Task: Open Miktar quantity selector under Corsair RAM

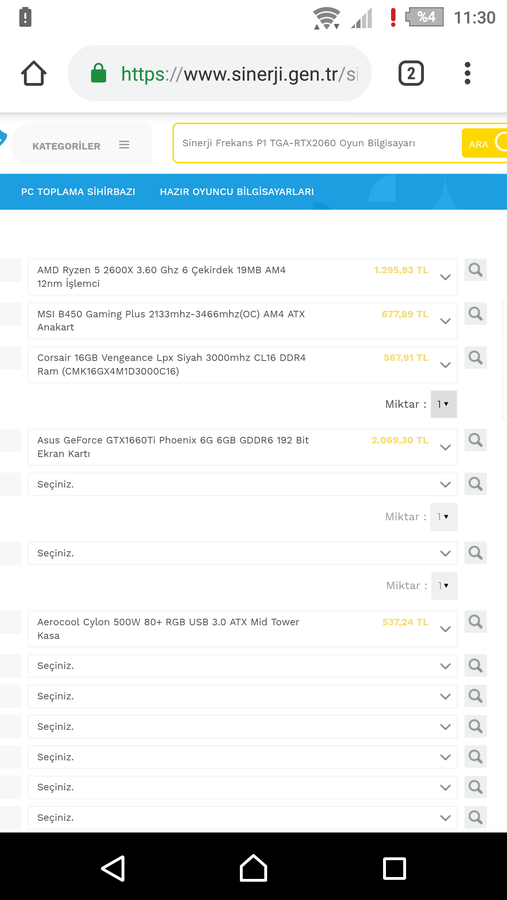Action: [444, 404]
